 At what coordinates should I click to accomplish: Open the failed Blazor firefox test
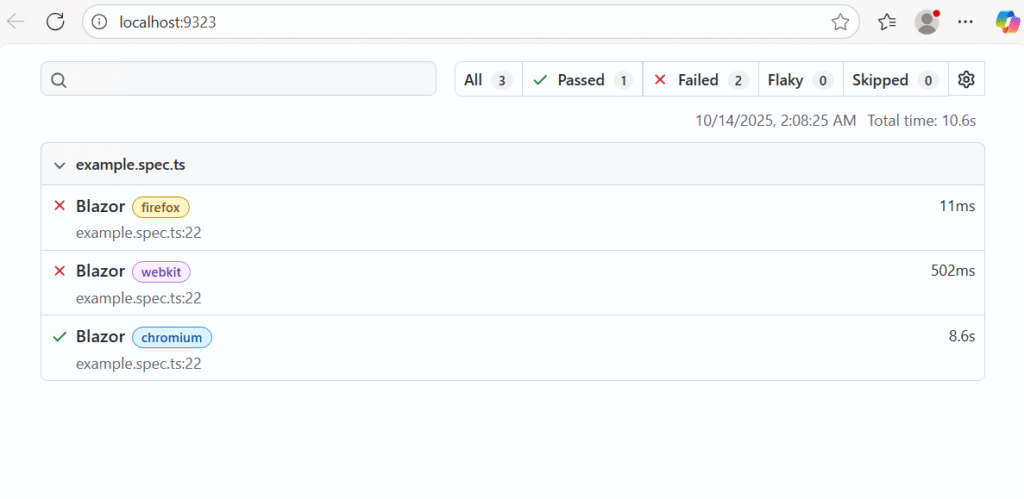[x=100, y=207]
